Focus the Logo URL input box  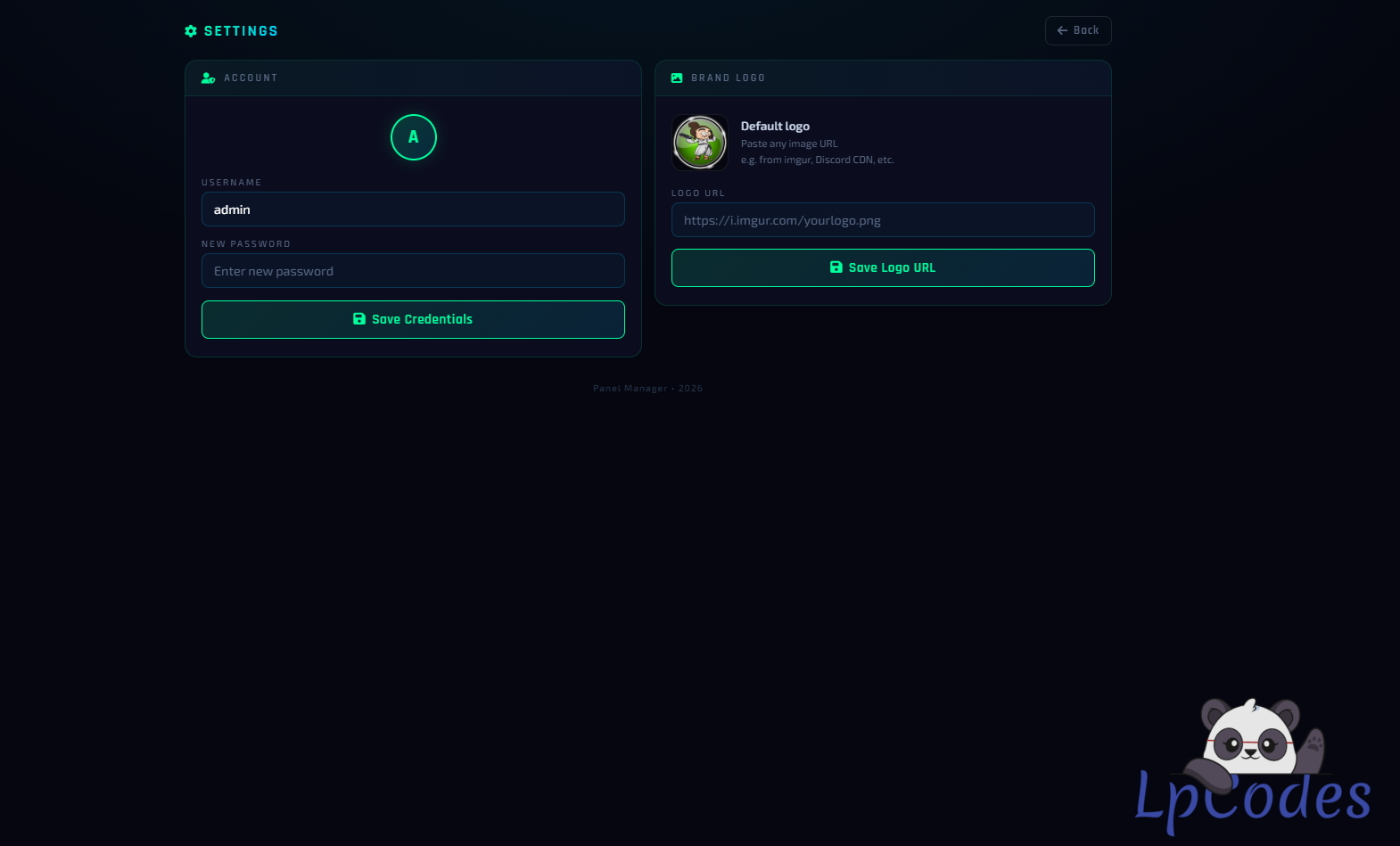[x=882, y=220]
